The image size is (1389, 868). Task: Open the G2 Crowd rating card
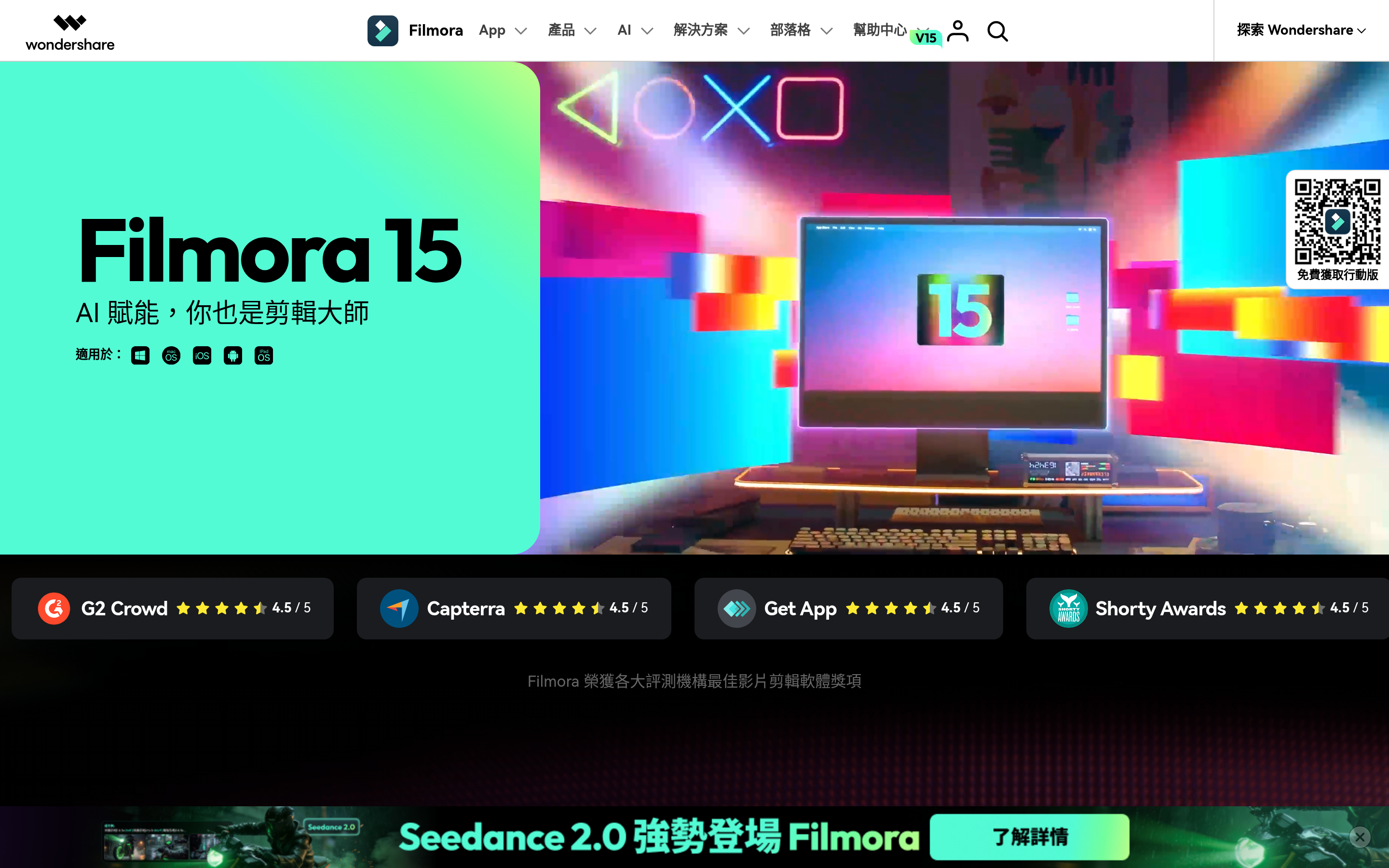[x=172, y=609]
